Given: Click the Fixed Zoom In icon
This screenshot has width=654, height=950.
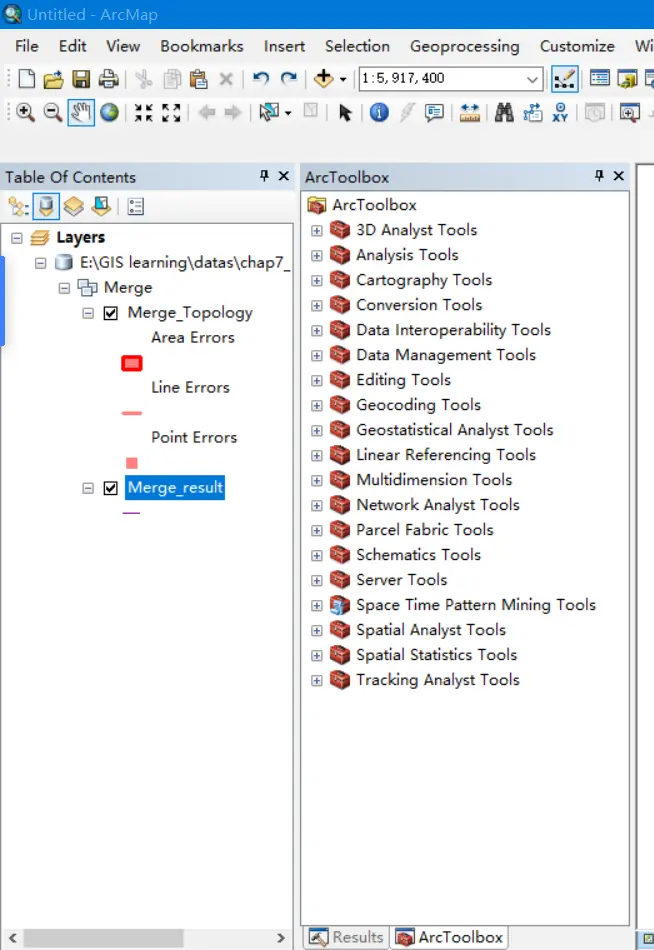Looking at the screenshot, I should (x=144, y=113).
